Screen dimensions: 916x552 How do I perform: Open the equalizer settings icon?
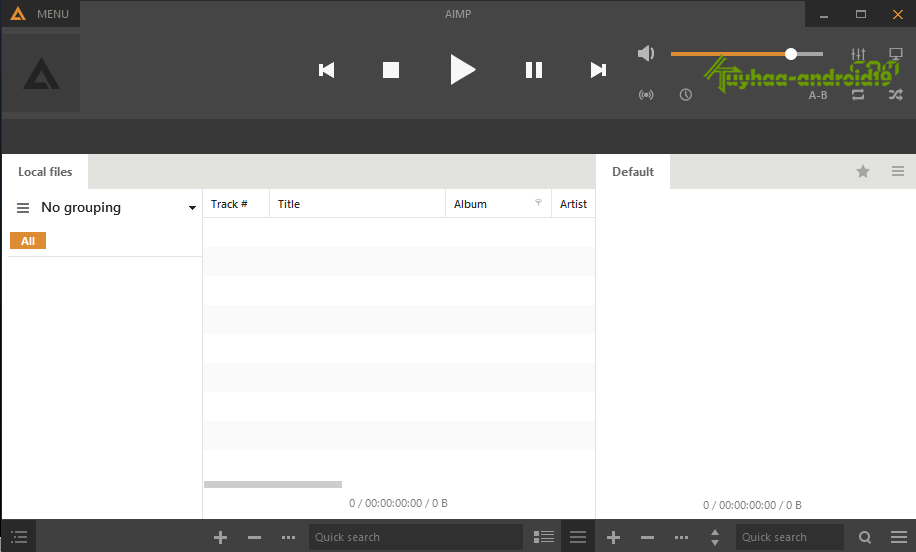click(x=858, y=54)
